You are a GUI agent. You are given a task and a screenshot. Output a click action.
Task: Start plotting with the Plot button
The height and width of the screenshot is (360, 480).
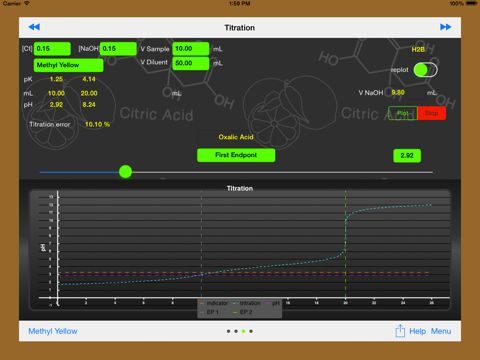403,113
